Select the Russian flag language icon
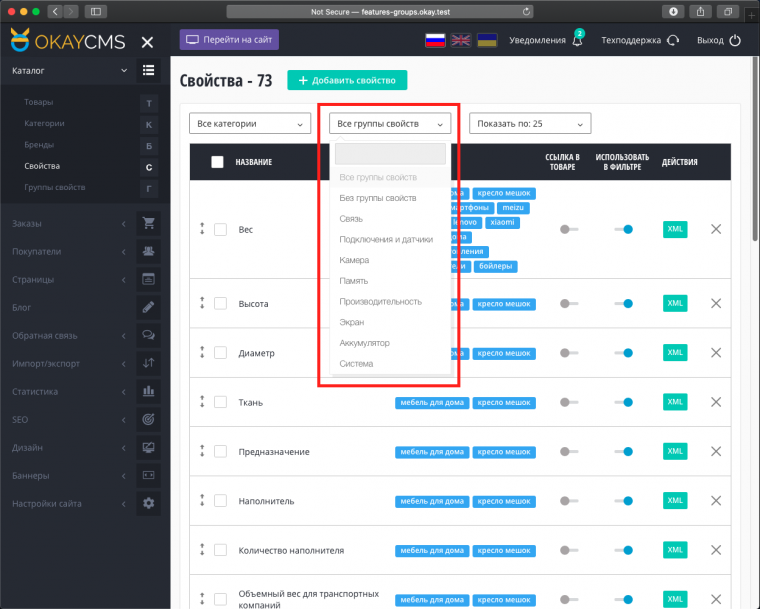This screenshot has height=609, width=760. pos(435,41)
